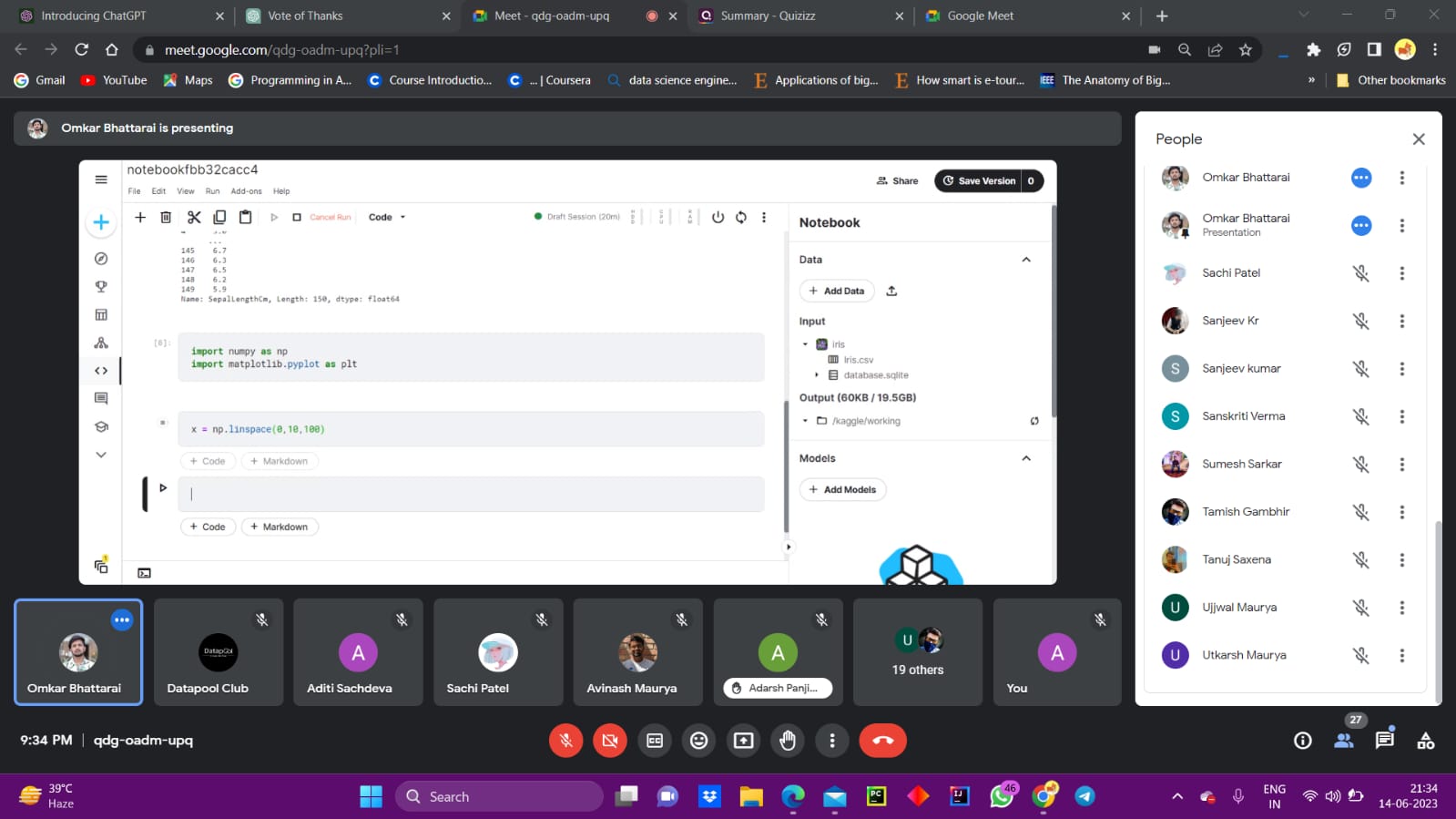Raise hand in the meeting
Screen dimensions: 1456x819
click(788, 741)
